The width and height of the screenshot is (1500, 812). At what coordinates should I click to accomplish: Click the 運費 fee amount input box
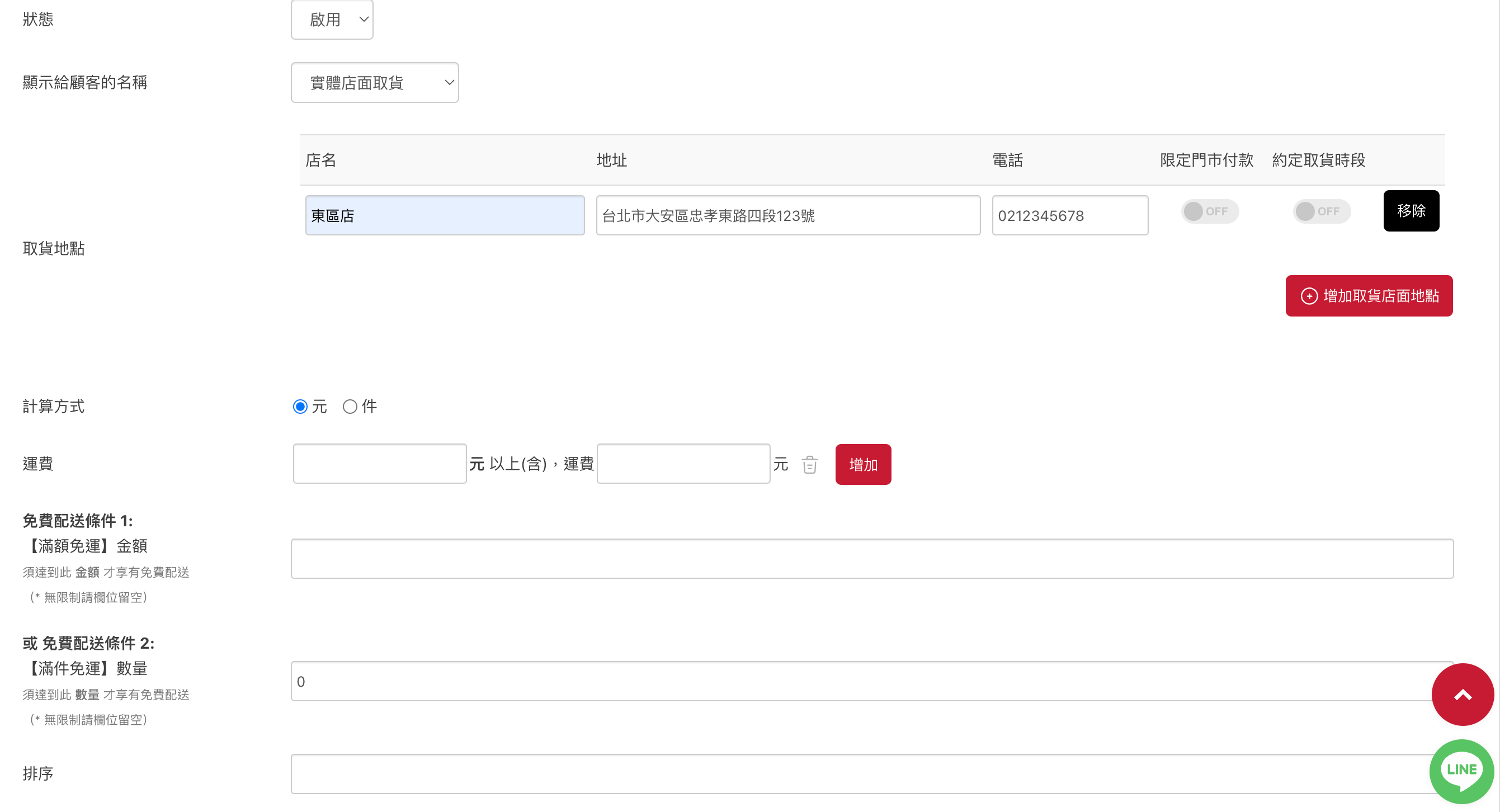[683, 464]
